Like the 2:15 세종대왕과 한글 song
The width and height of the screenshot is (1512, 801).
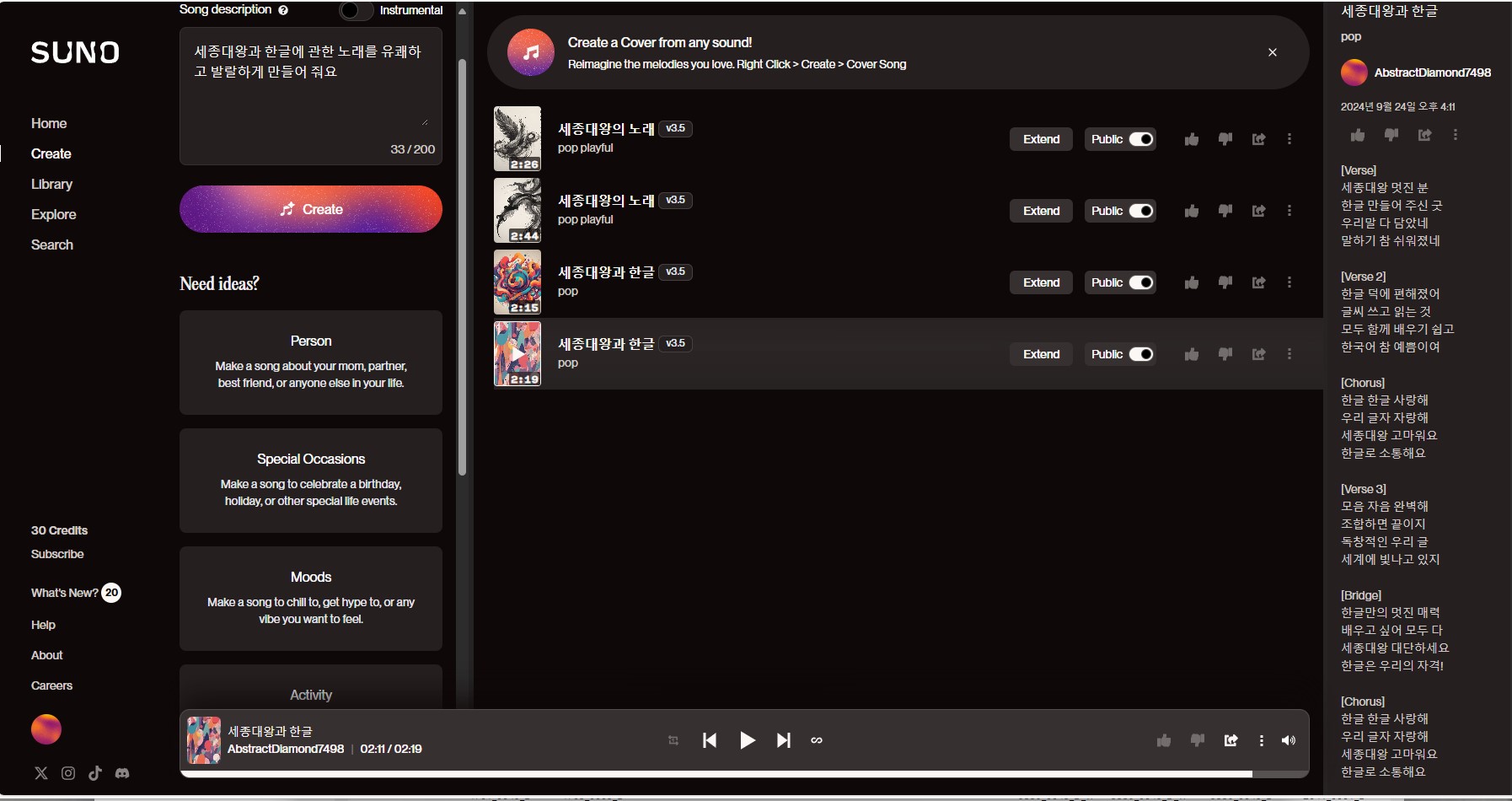click(x=1191, y=282)
